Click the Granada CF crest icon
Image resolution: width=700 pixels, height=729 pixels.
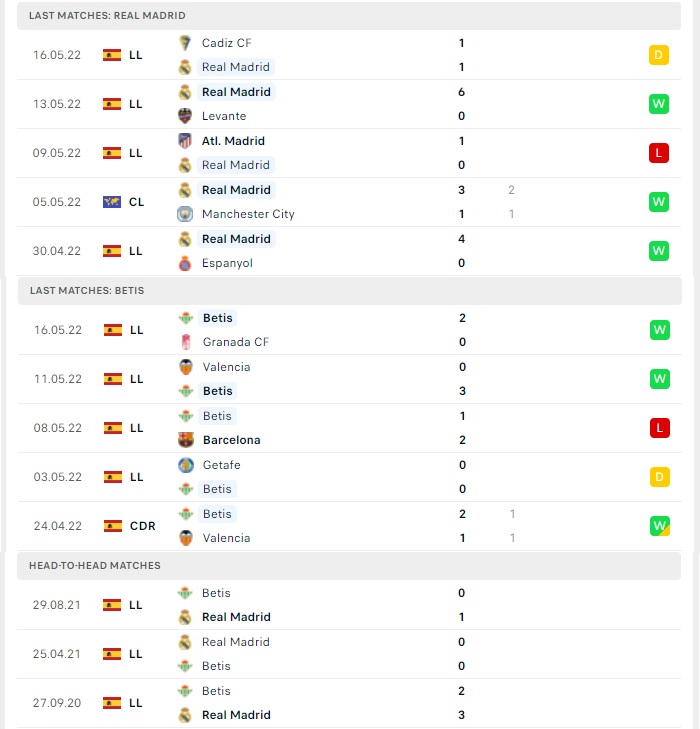pos(186,342)
